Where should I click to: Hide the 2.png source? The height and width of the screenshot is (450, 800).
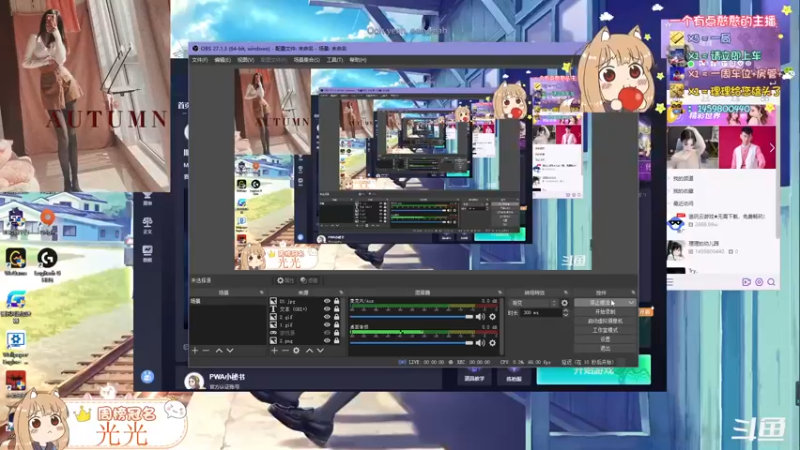(x=327, y=340)
